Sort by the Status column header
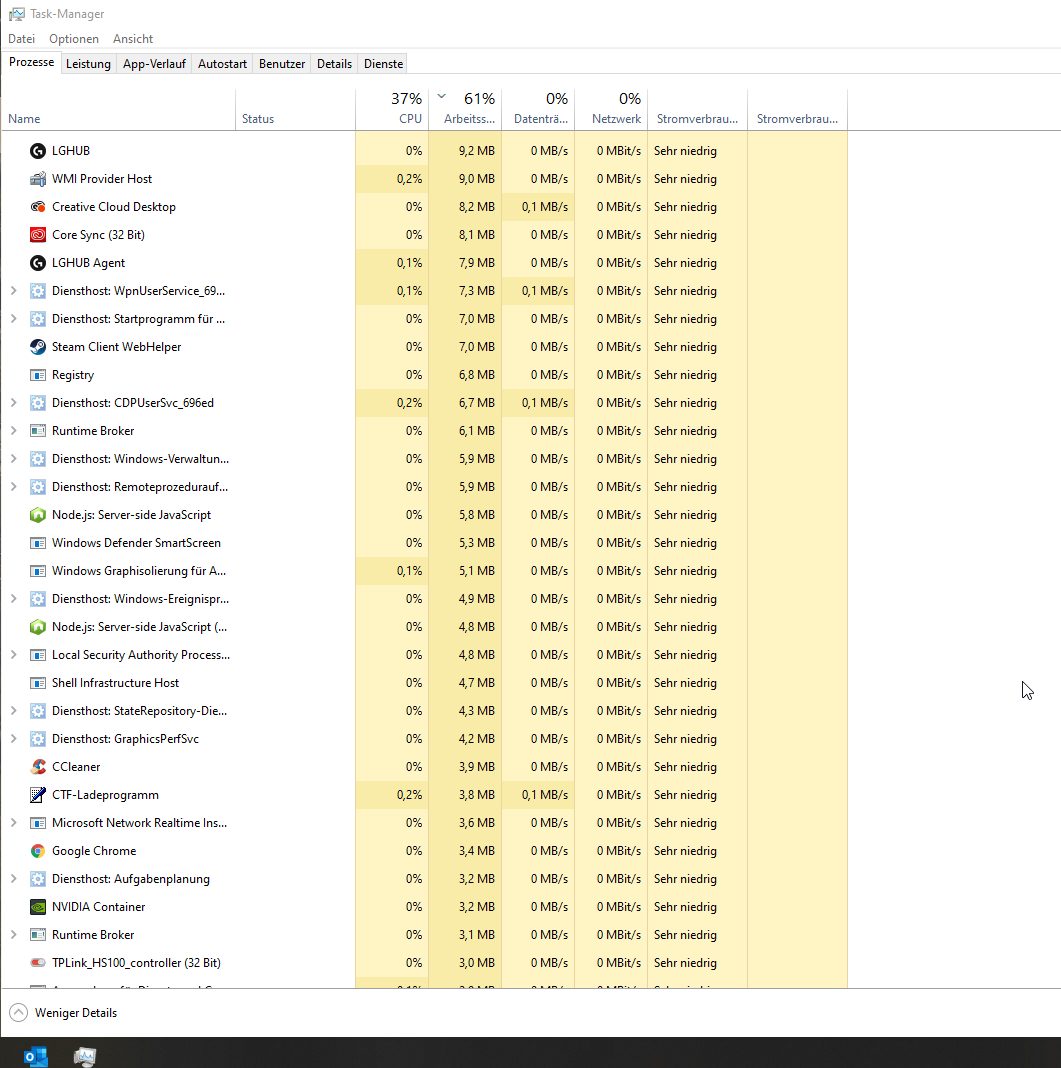Viewport: 1061px width, 1068px height. (x=296, y=110)
